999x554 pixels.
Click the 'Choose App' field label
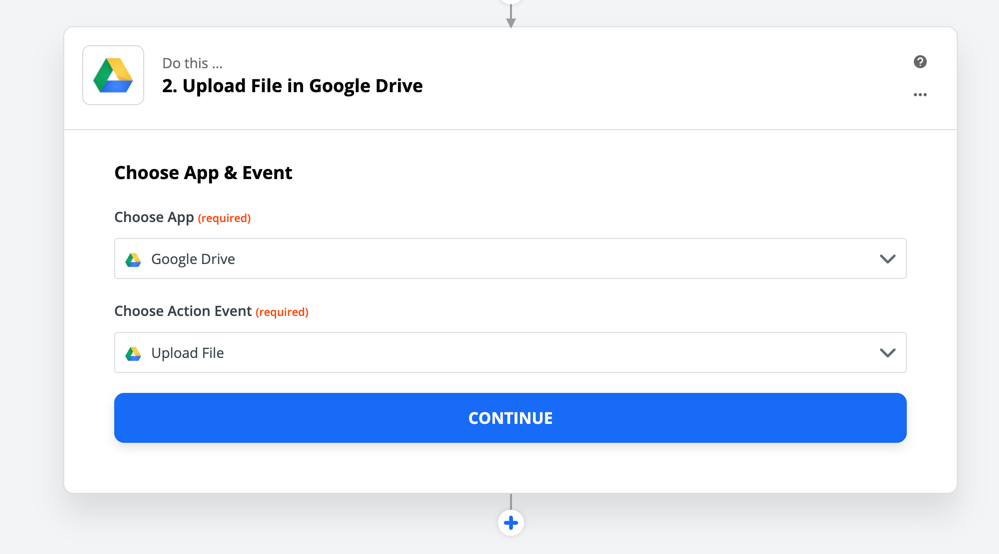pos(154,217)
